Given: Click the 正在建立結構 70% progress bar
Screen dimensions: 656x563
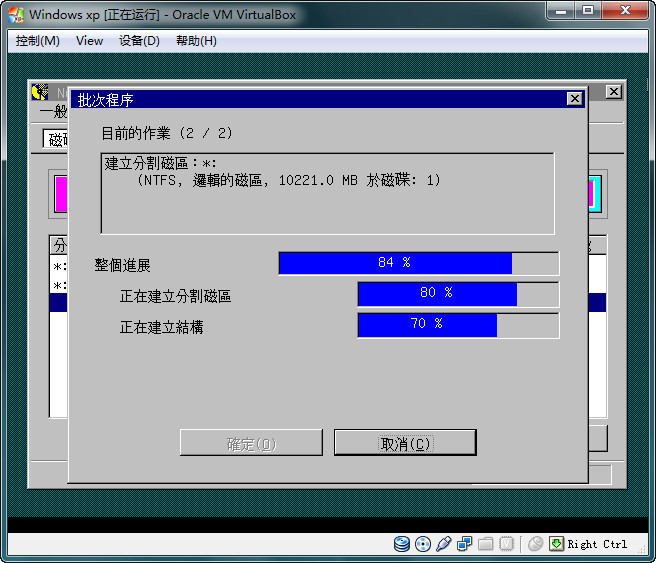Looking at the screenshot, I should pyautogui.click(x=458, y=325).
